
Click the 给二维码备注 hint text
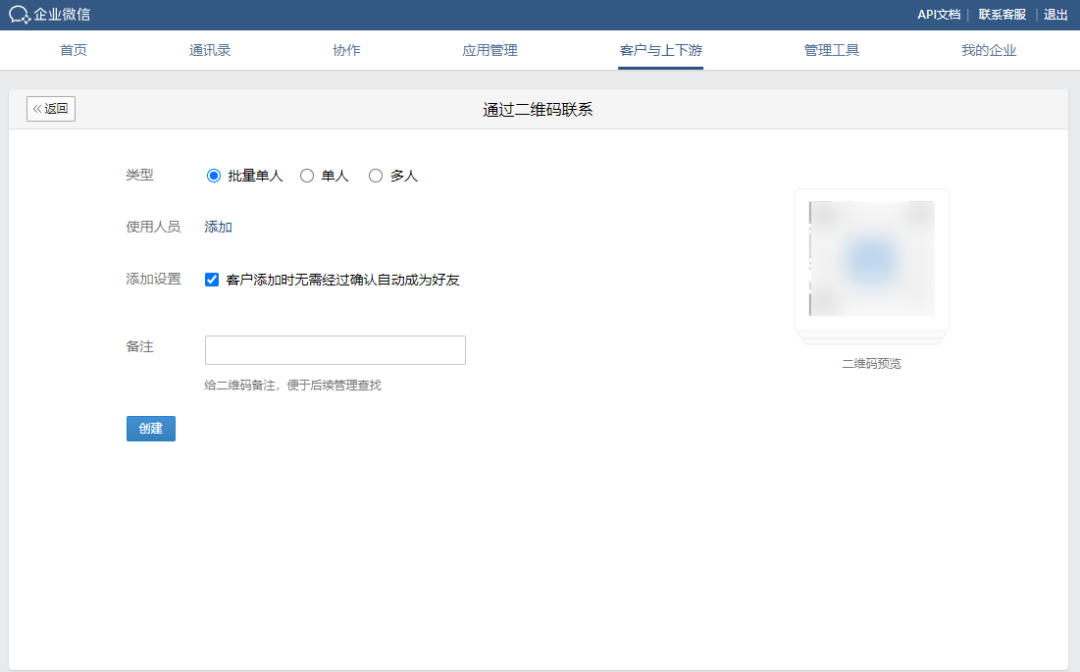tap(293, 386)
